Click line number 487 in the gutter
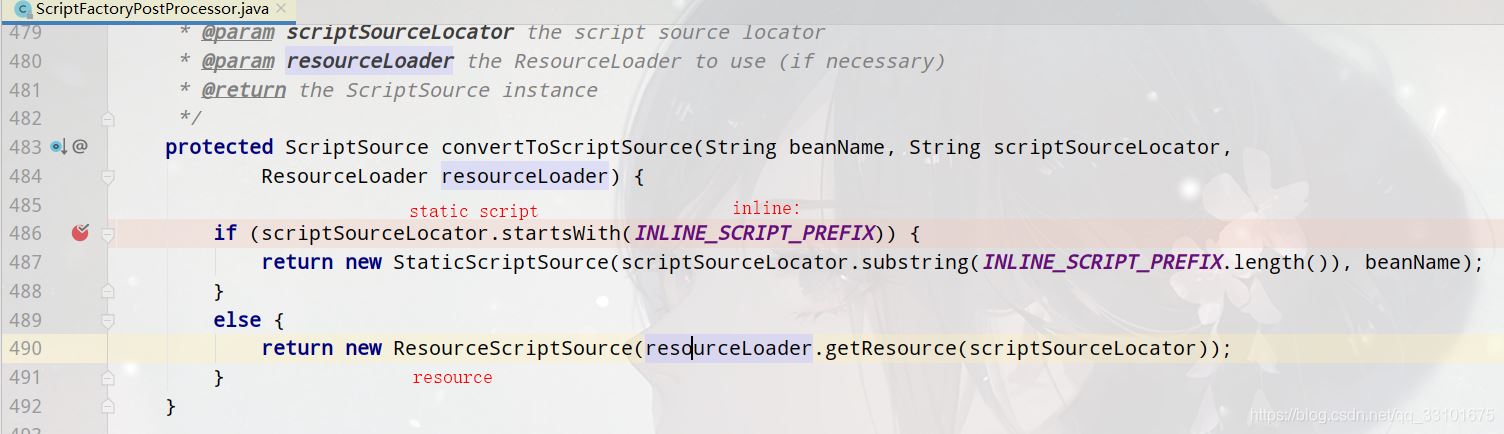 tap(25, 262)
